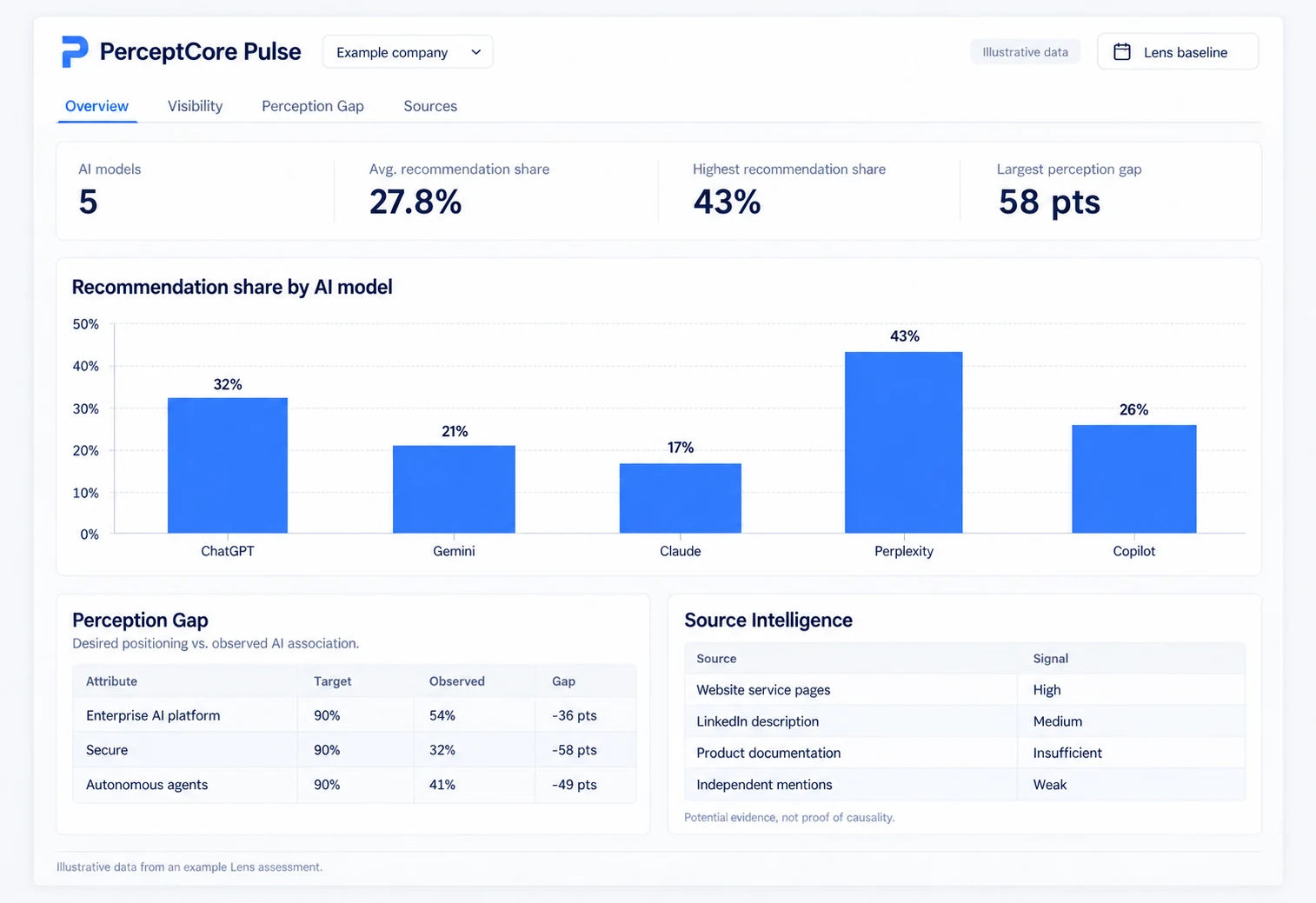Click the Copilot axis label

pyautogui.click(x=1134, y=551)
